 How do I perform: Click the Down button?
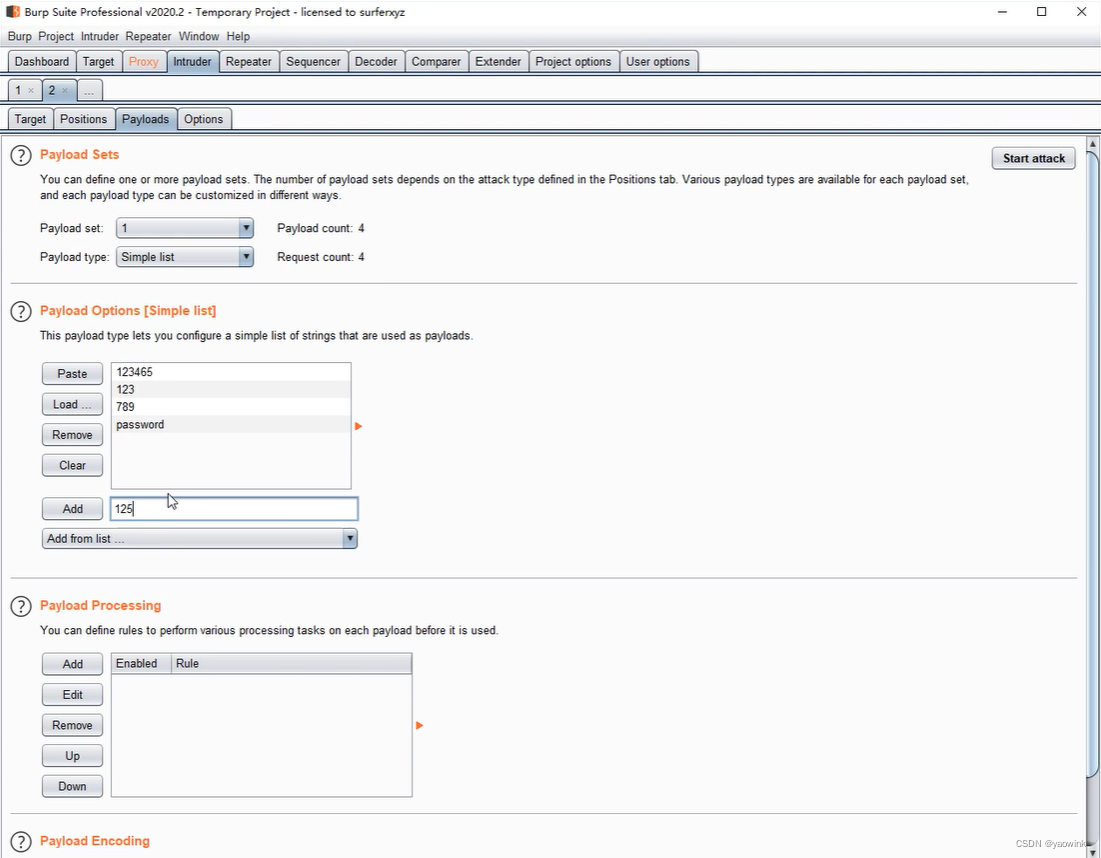(72, 786)
